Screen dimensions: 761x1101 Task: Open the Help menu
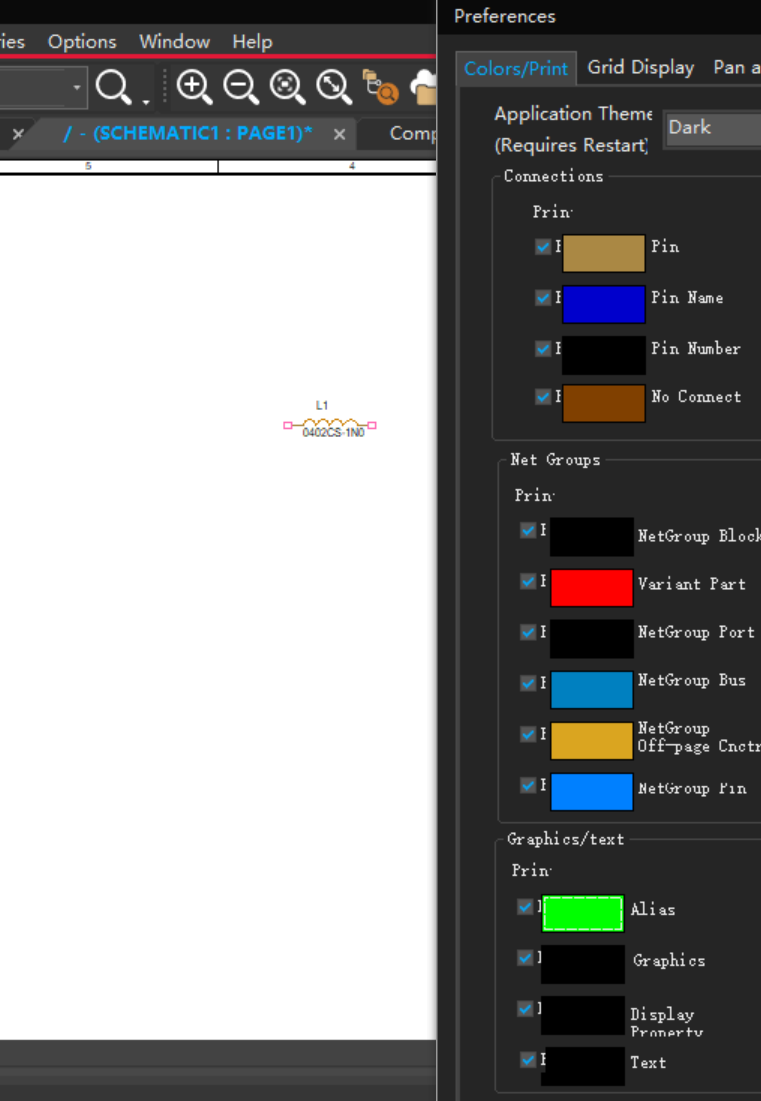pos(252,42)
